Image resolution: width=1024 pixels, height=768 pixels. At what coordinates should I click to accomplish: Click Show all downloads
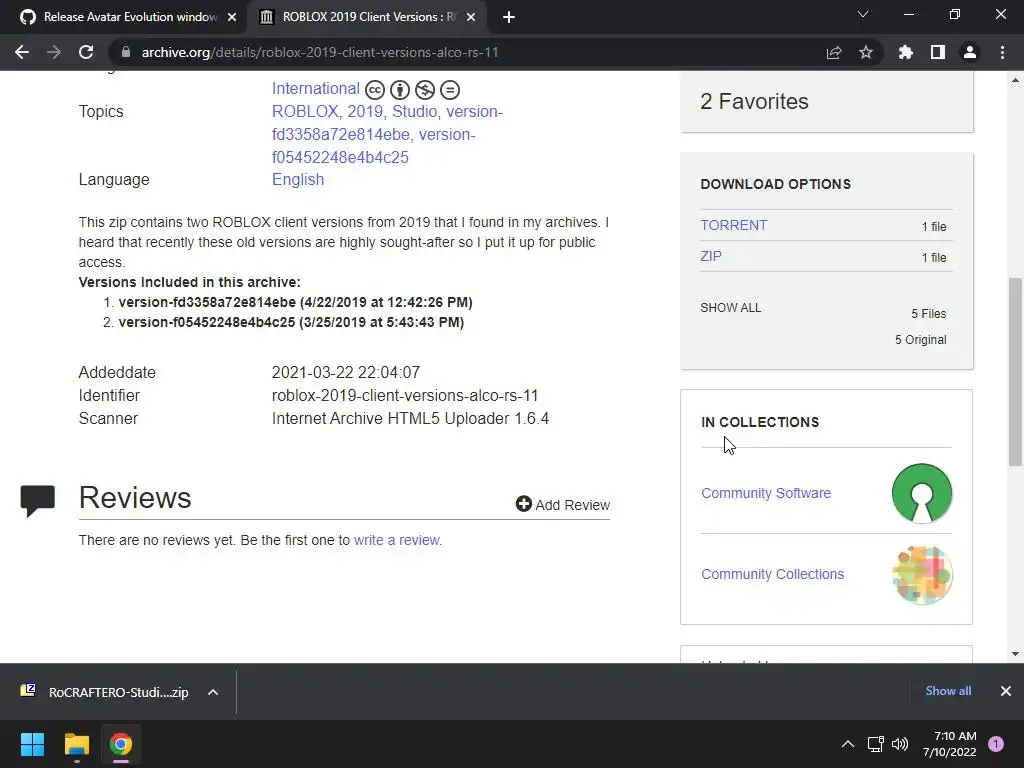point(948,691)
